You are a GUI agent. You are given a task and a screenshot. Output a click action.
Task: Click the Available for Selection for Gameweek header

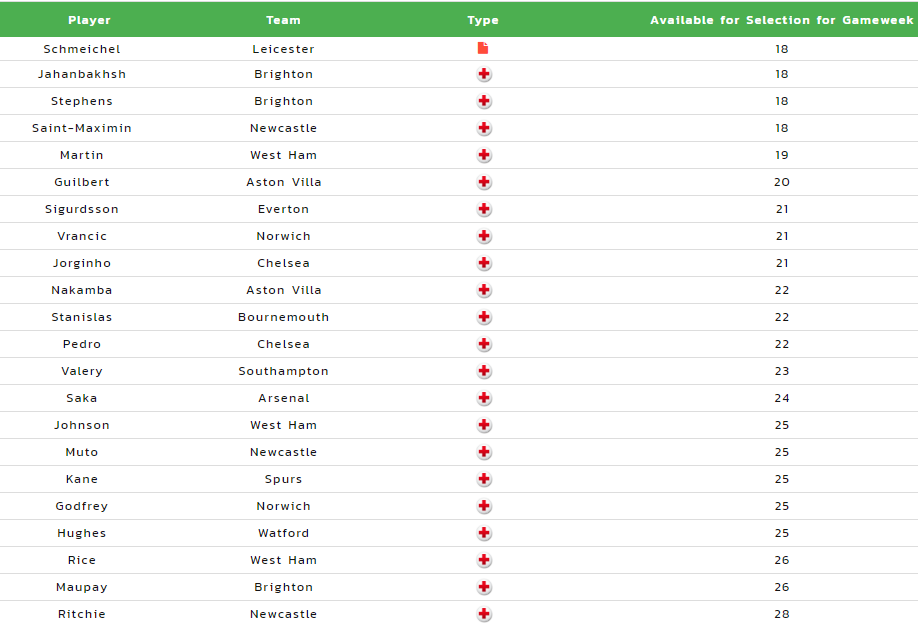click(x=782, y=20)
